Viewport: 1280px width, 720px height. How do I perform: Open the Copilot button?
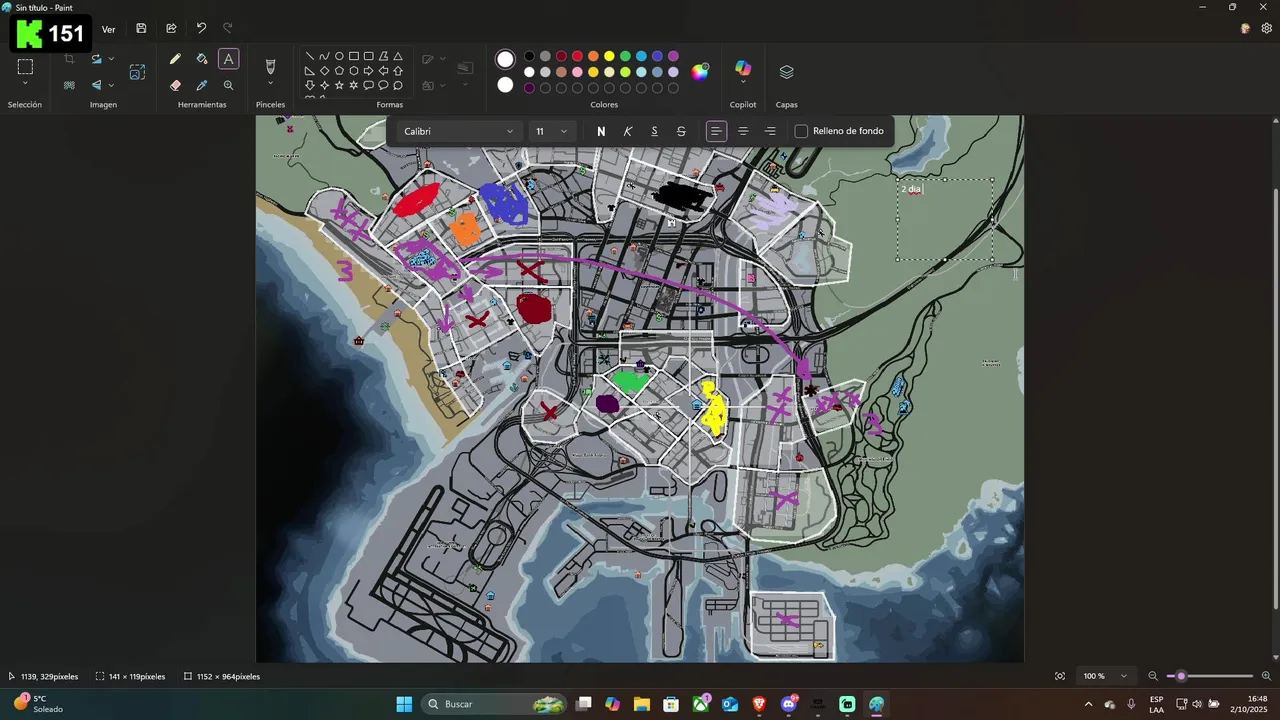pyautogui.click(x=742, y=69)
